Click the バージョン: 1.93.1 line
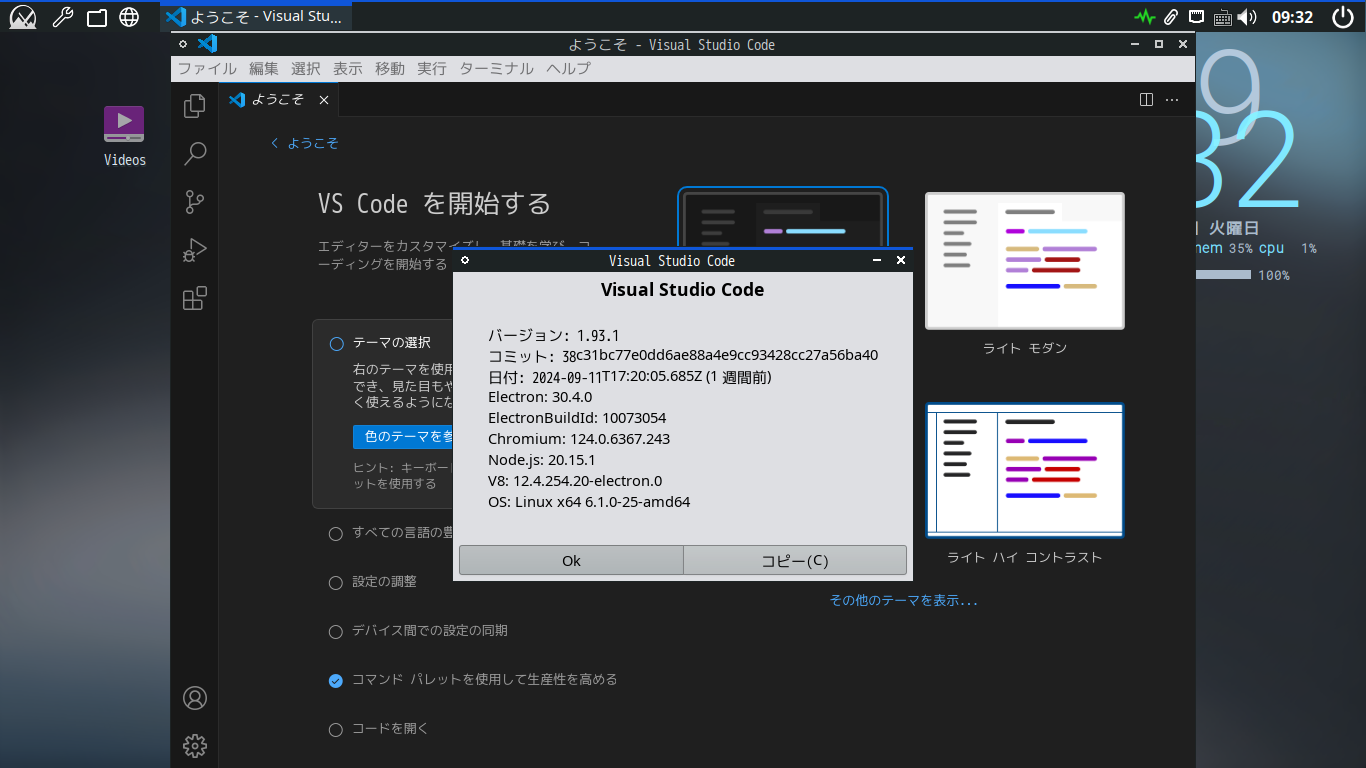 point(554,335)
